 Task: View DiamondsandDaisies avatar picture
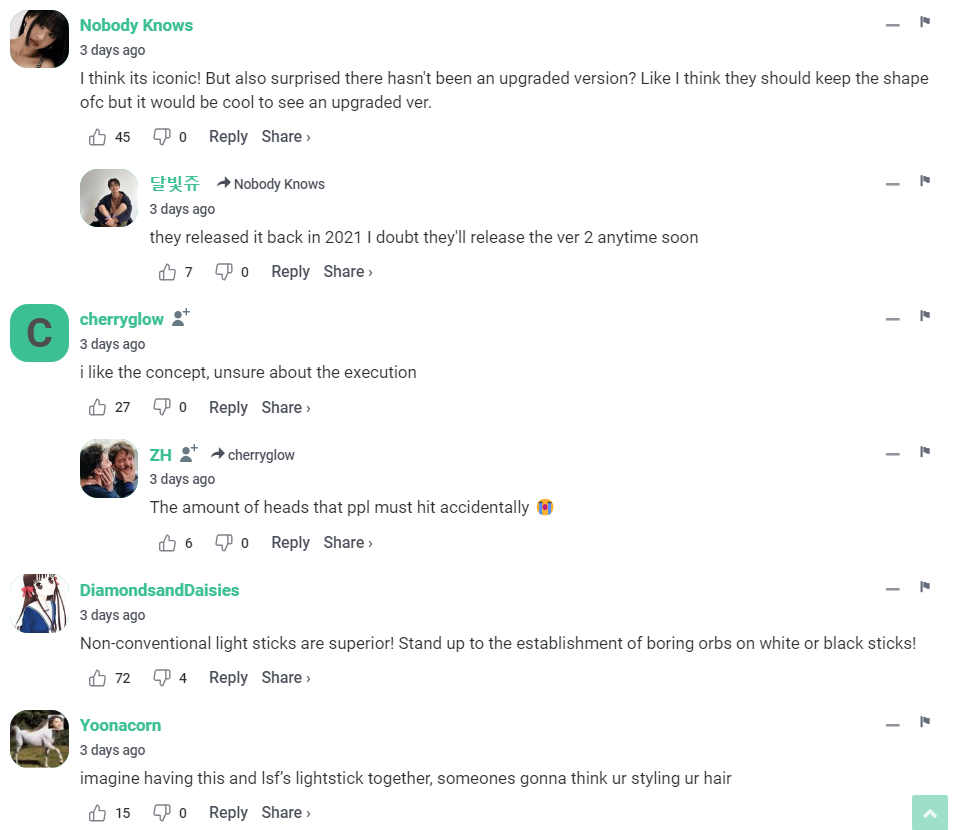[x=39, y=603]
